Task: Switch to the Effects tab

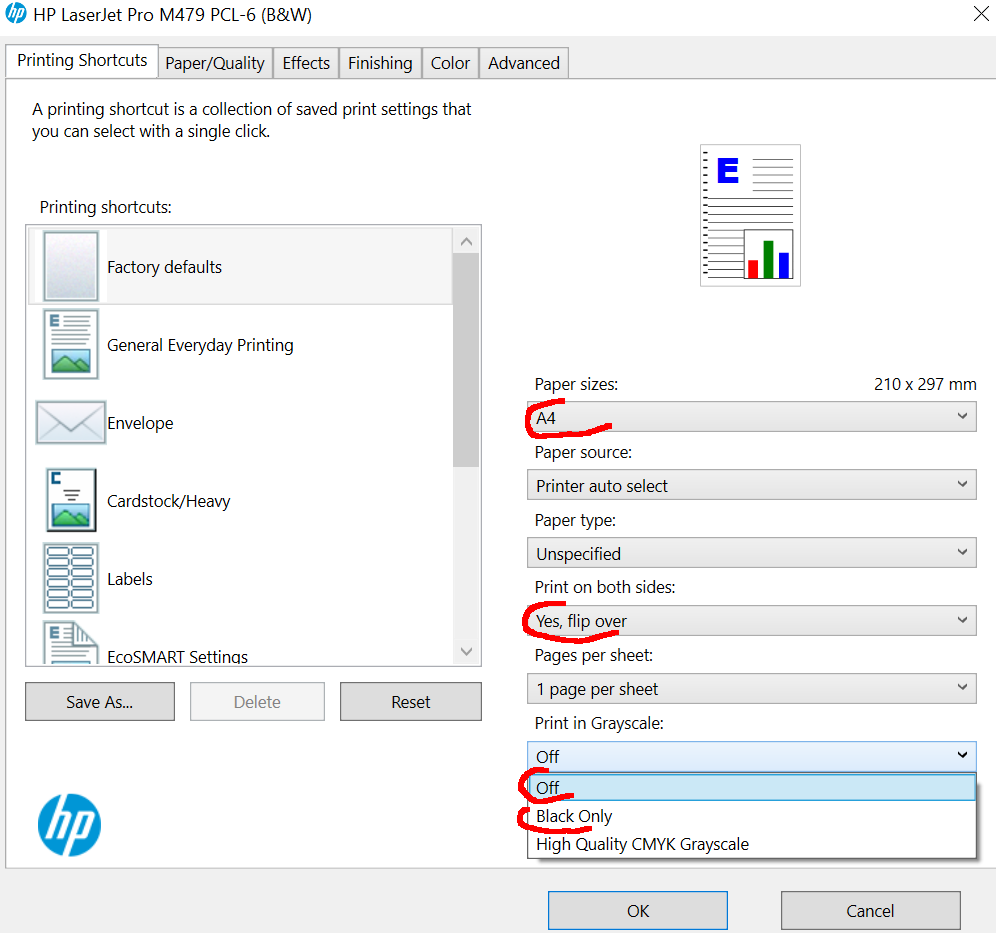Action: point(306,63)
